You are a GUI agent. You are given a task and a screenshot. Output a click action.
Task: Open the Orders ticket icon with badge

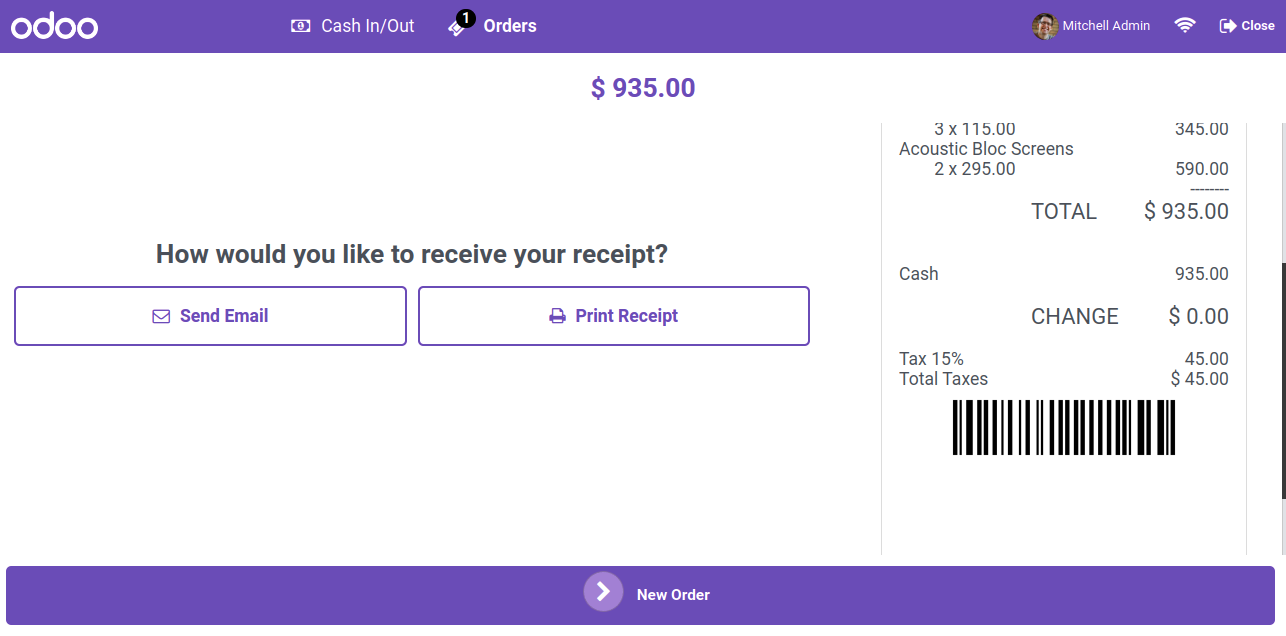[460, 25]
